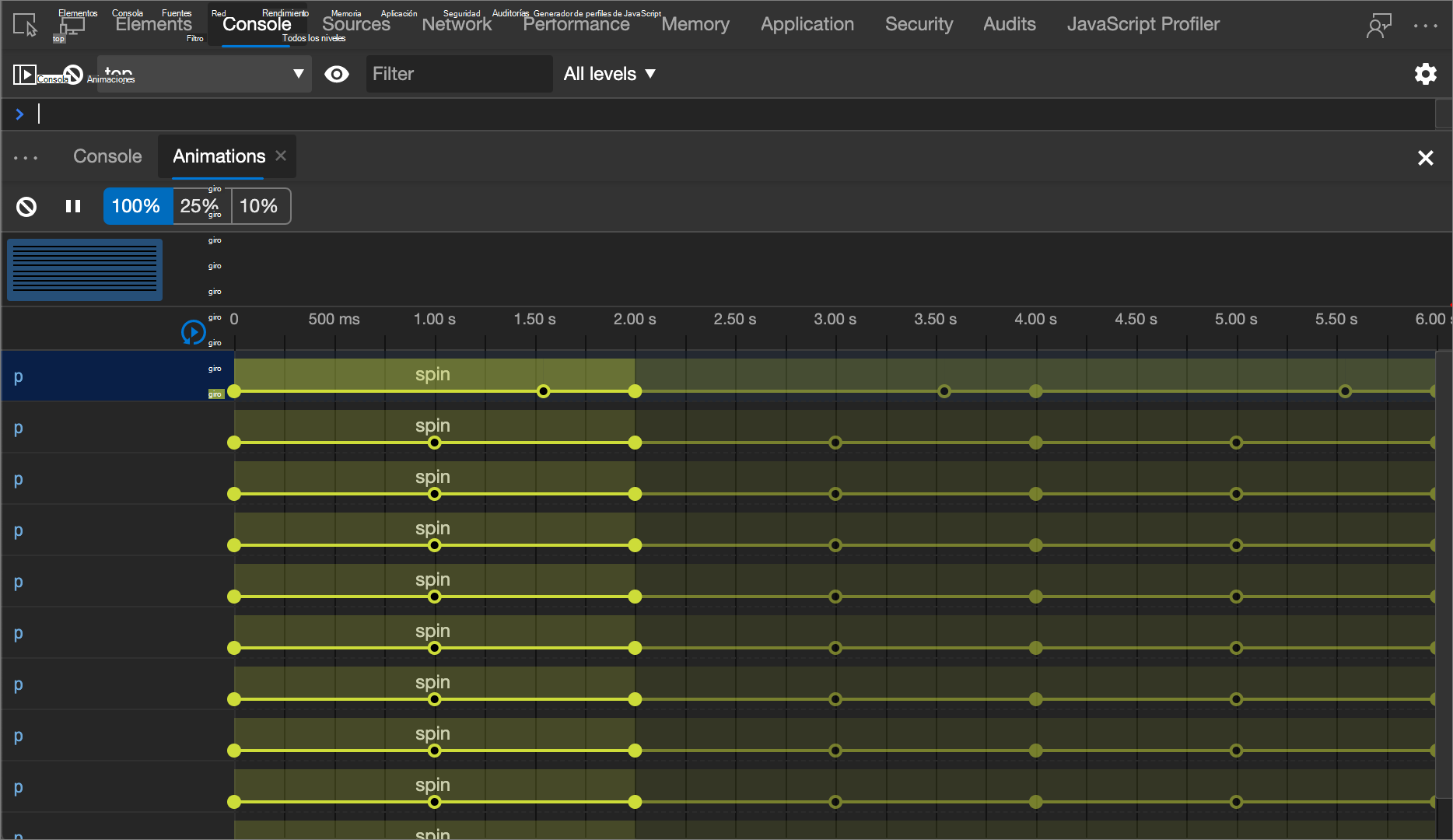1453x840 pixels.
Task: Open console settings gear
Action: 1425,74
